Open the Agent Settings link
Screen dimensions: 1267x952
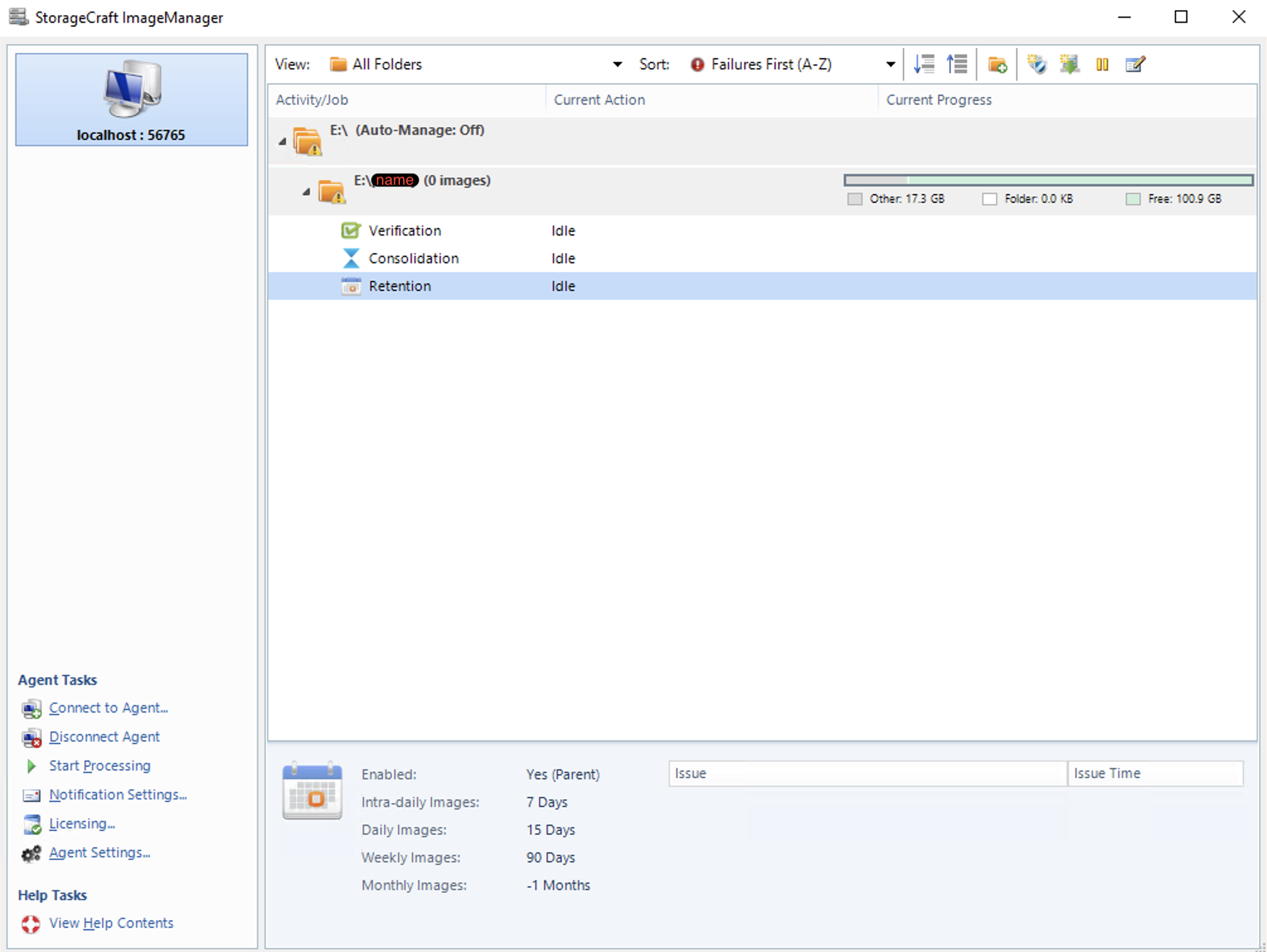[x=100, y=853]
